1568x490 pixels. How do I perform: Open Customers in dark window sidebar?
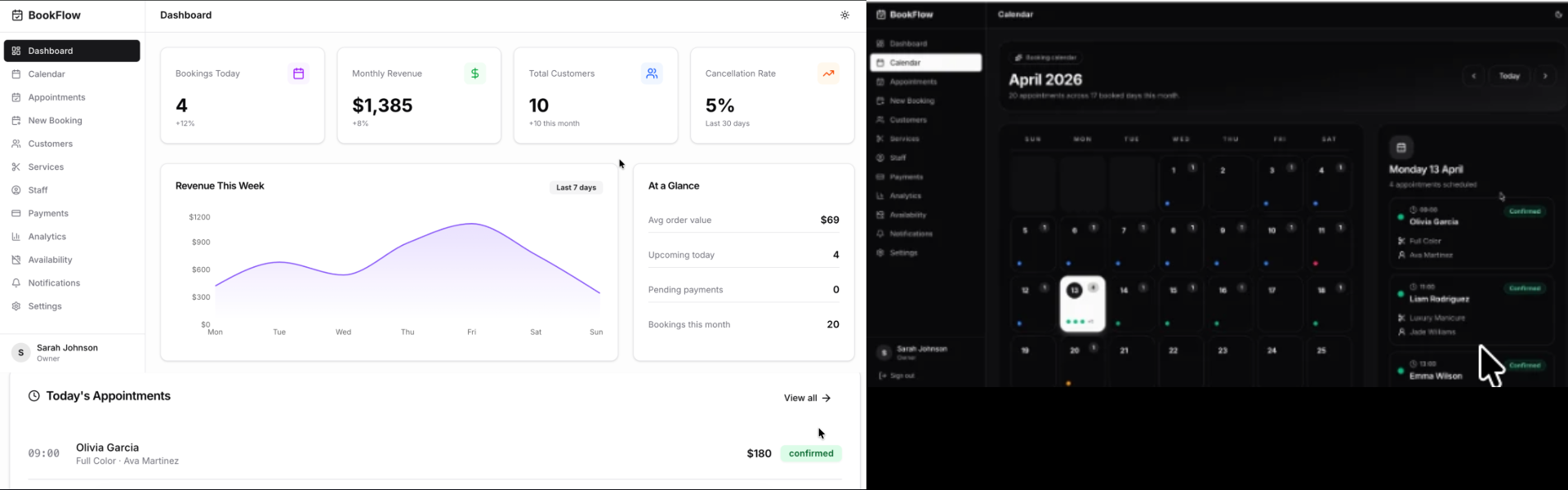click(926, 120)
